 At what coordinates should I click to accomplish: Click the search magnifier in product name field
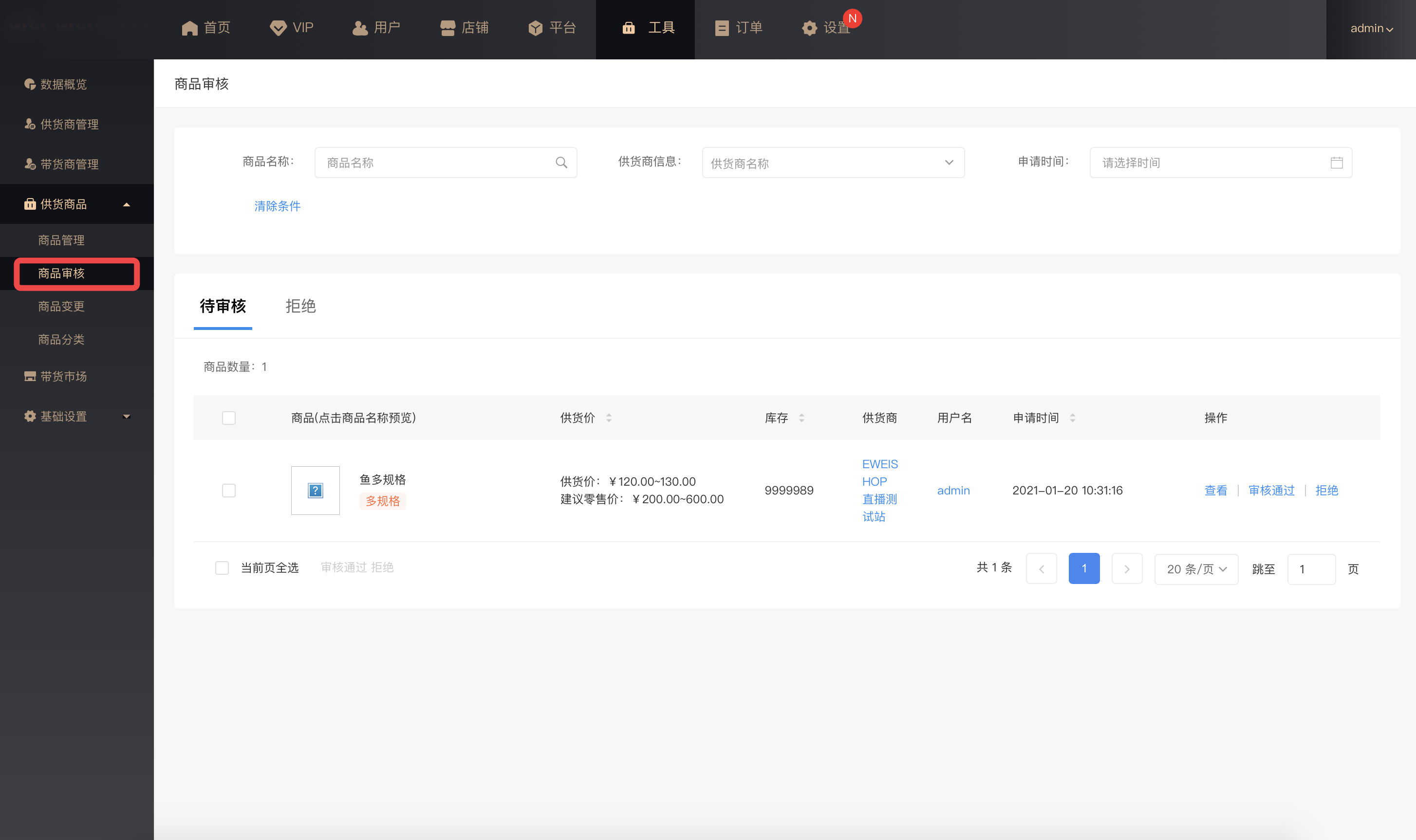point(561,163)
